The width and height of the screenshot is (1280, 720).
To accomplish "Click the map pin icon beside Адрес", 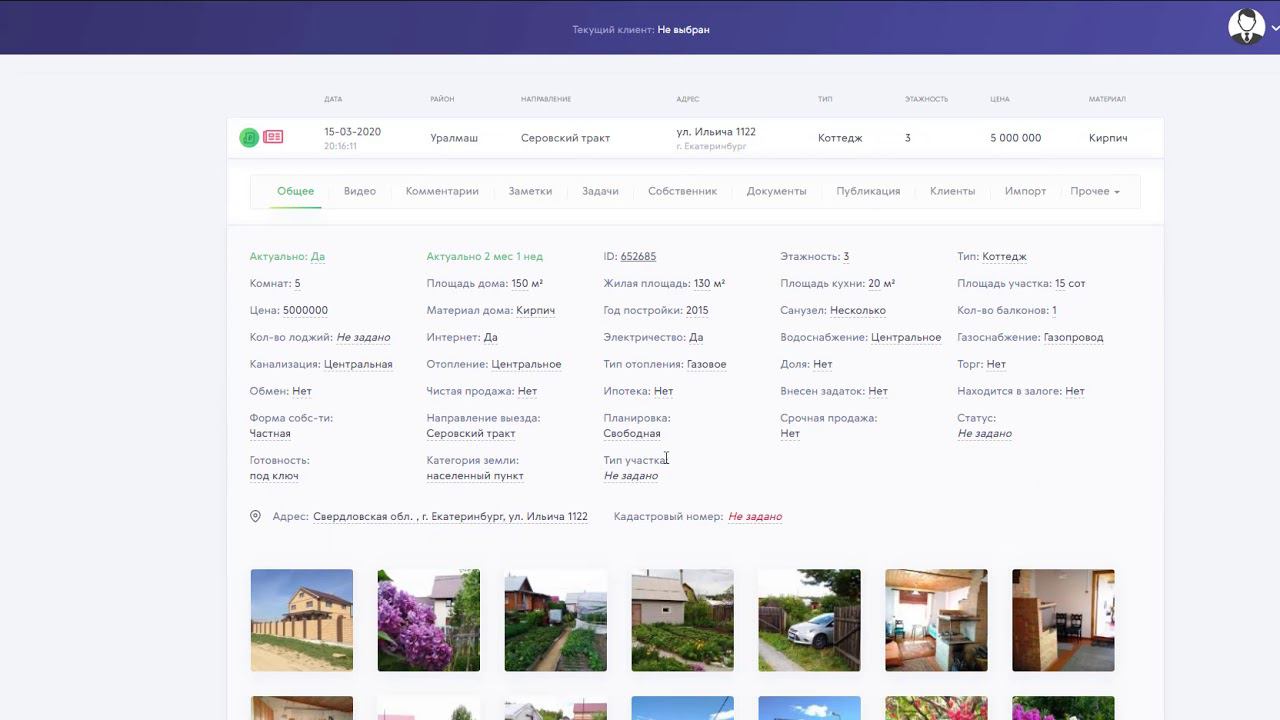I will click(255, 517).
